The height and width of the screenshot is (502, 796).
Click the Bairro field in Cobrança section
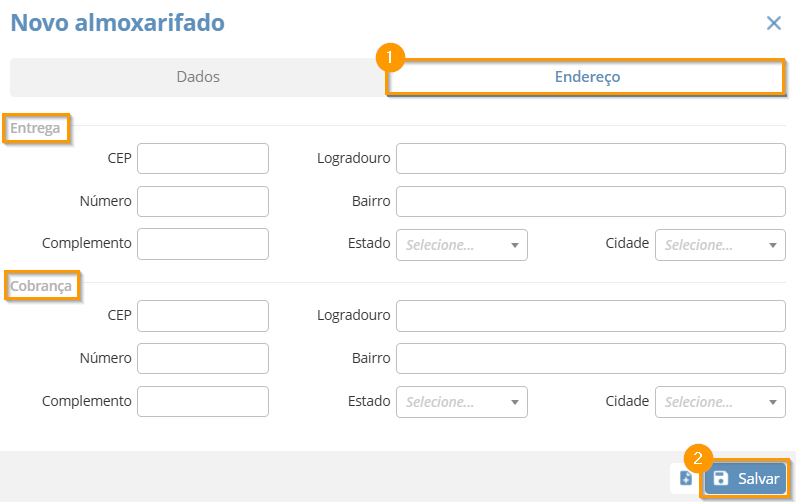[x=590, y=358]
